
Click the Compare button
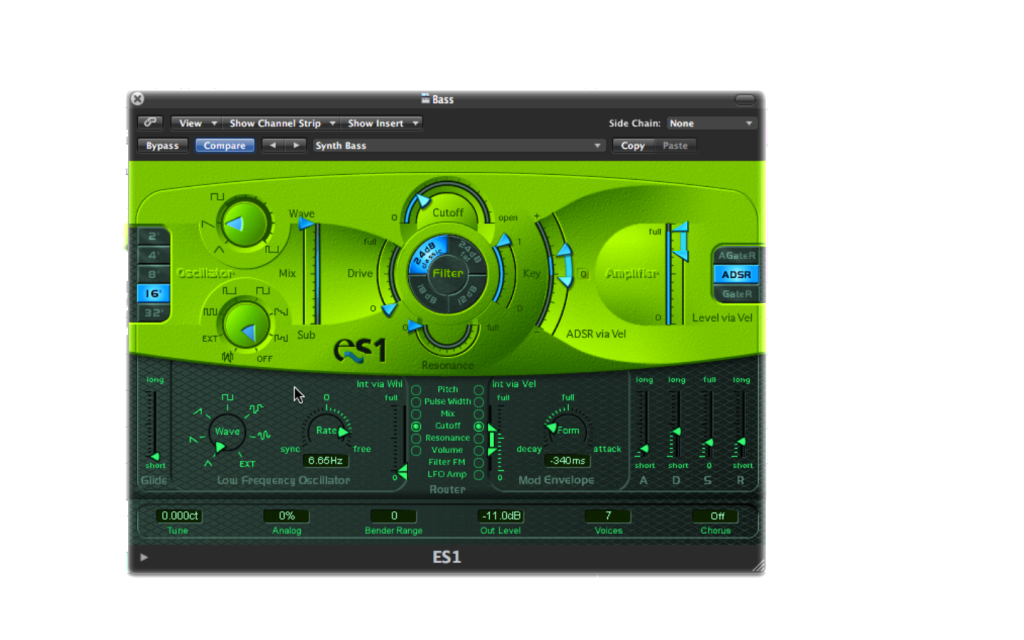tap(224, 145)
